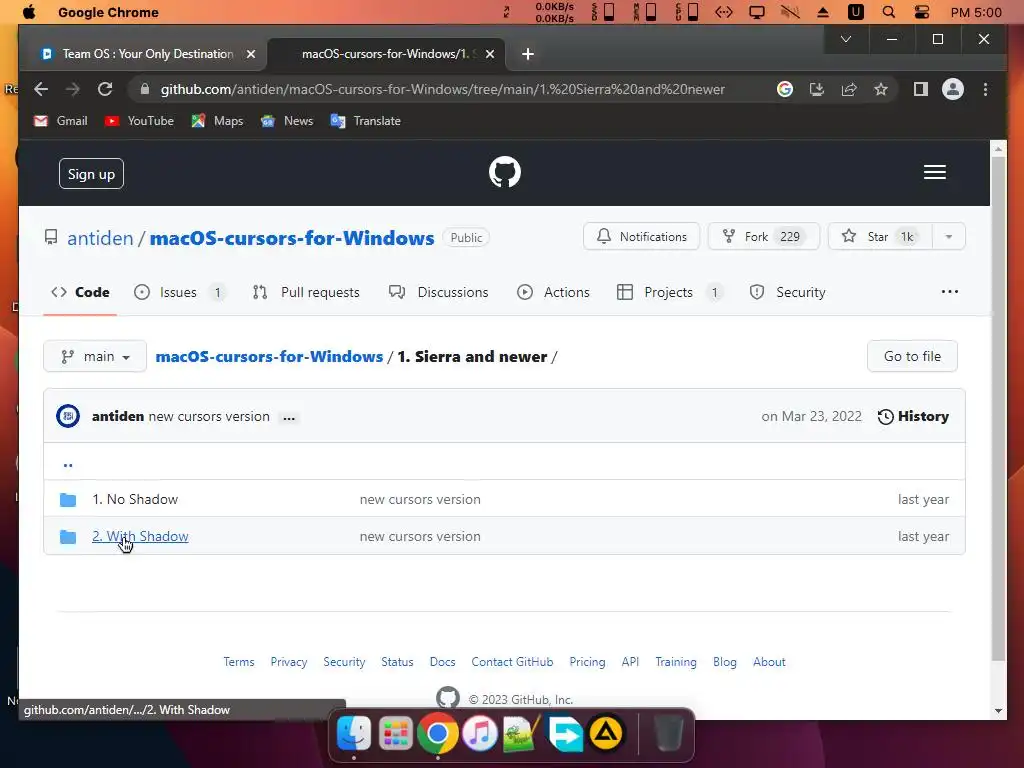Screen dimensions: 1024x768
Task: Click the macOS-cursors-for-Windows repo title link
Action: point(292,238)
